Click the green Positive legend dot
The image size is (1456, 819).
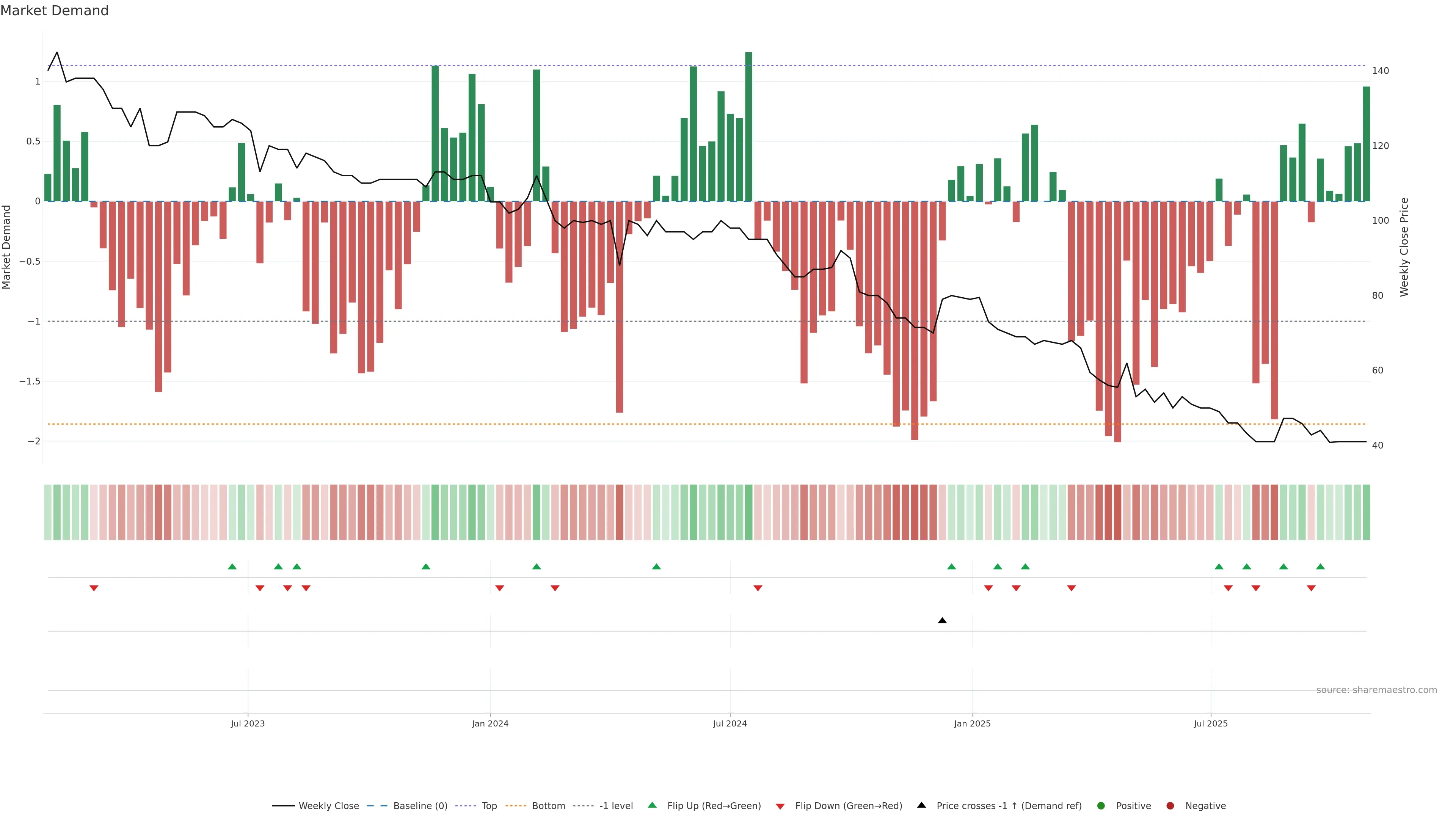(1100, 806)
